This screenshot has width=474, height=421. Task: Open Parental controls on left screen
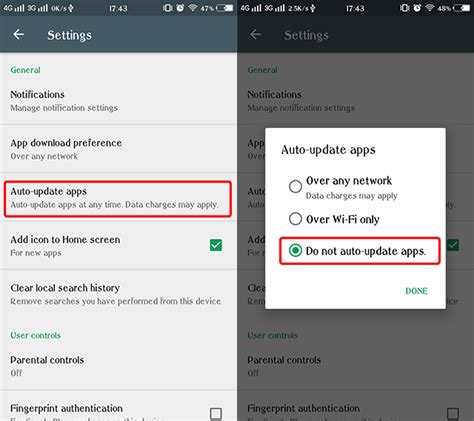tap(118, 366)
